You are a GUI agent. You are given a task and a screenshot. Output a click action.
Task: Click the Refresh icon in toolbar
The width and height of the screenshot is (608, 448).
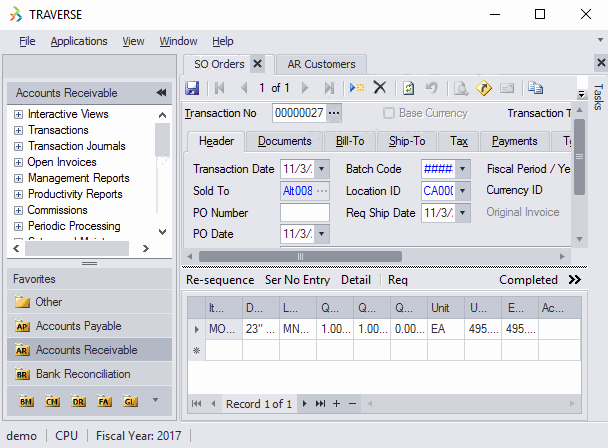(x=409, y=88)
